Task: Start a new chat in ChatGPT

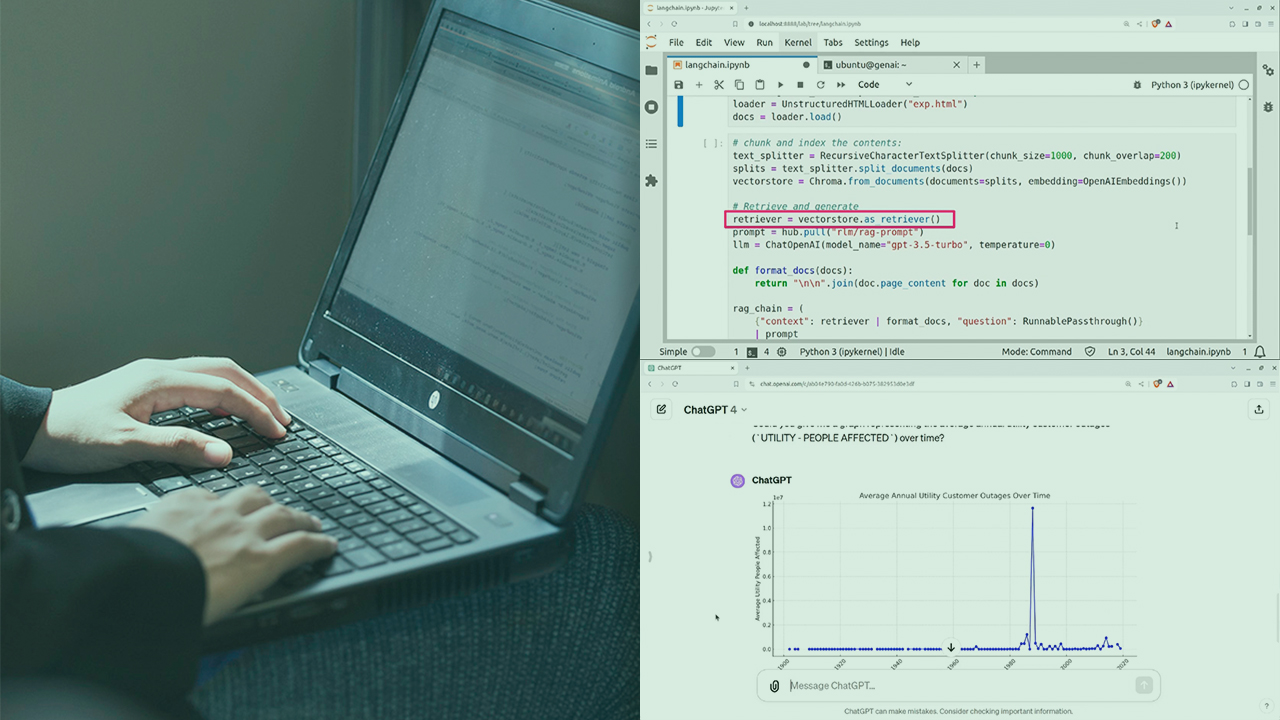Action: tap(661, 409)
